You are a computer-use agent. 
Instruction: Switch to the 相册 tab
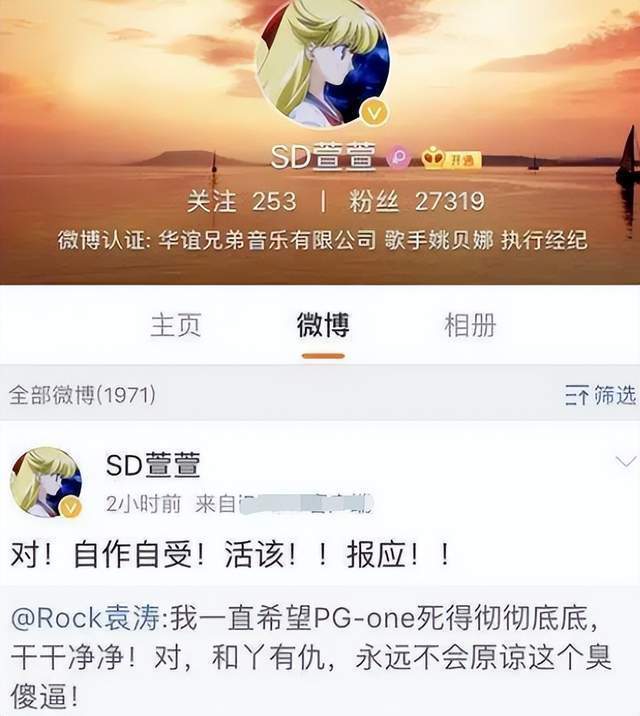point(470,325)
